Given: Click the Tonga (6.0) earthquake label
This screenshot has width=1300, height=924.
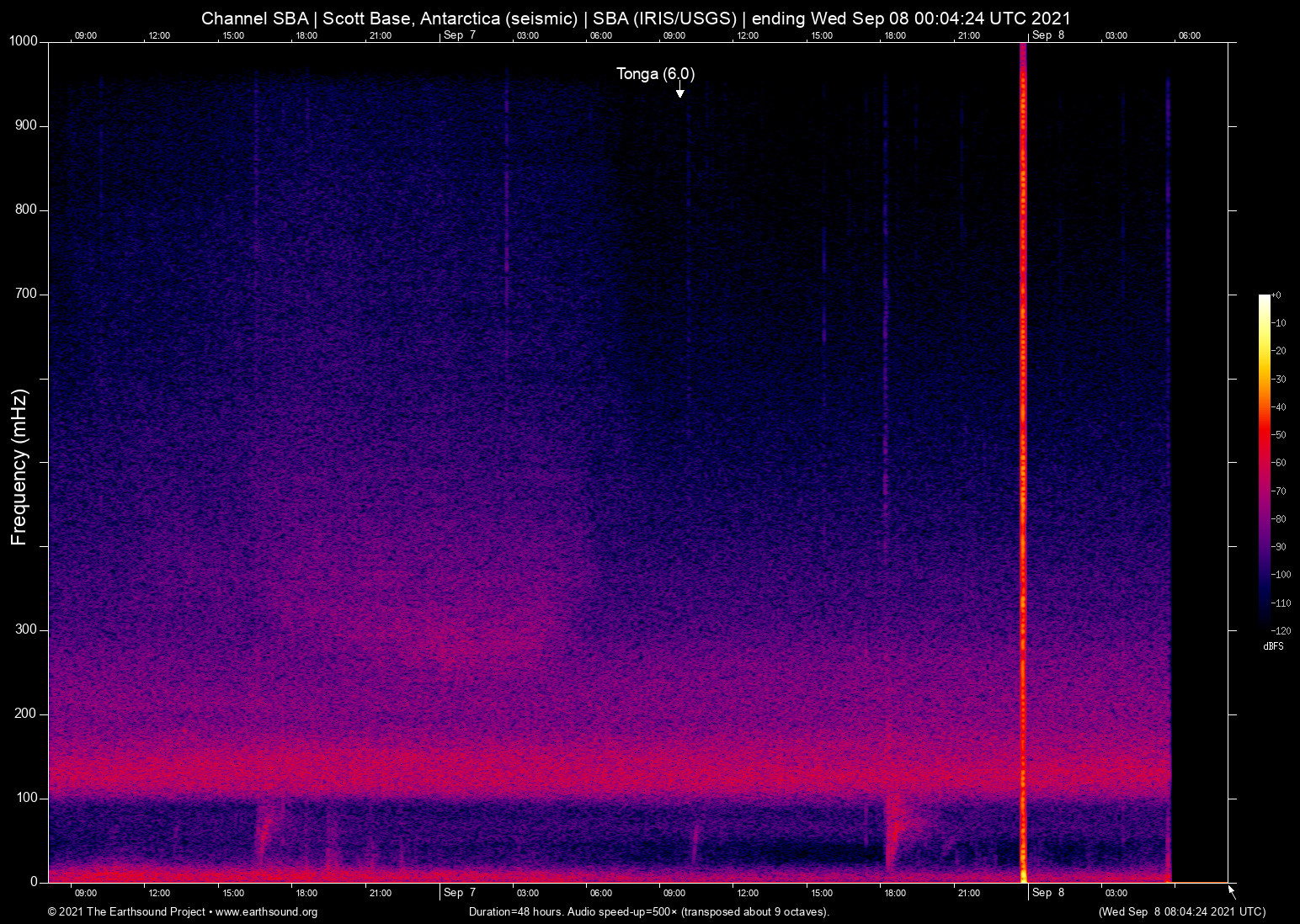Looking at the screenshot, I should click(x=656, y=74).
